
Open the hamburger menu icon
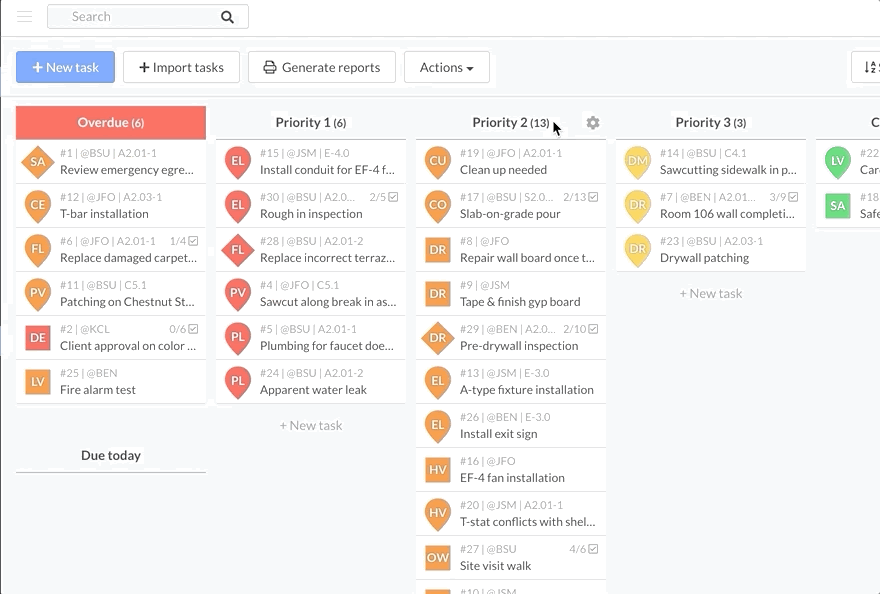(25, 17)
